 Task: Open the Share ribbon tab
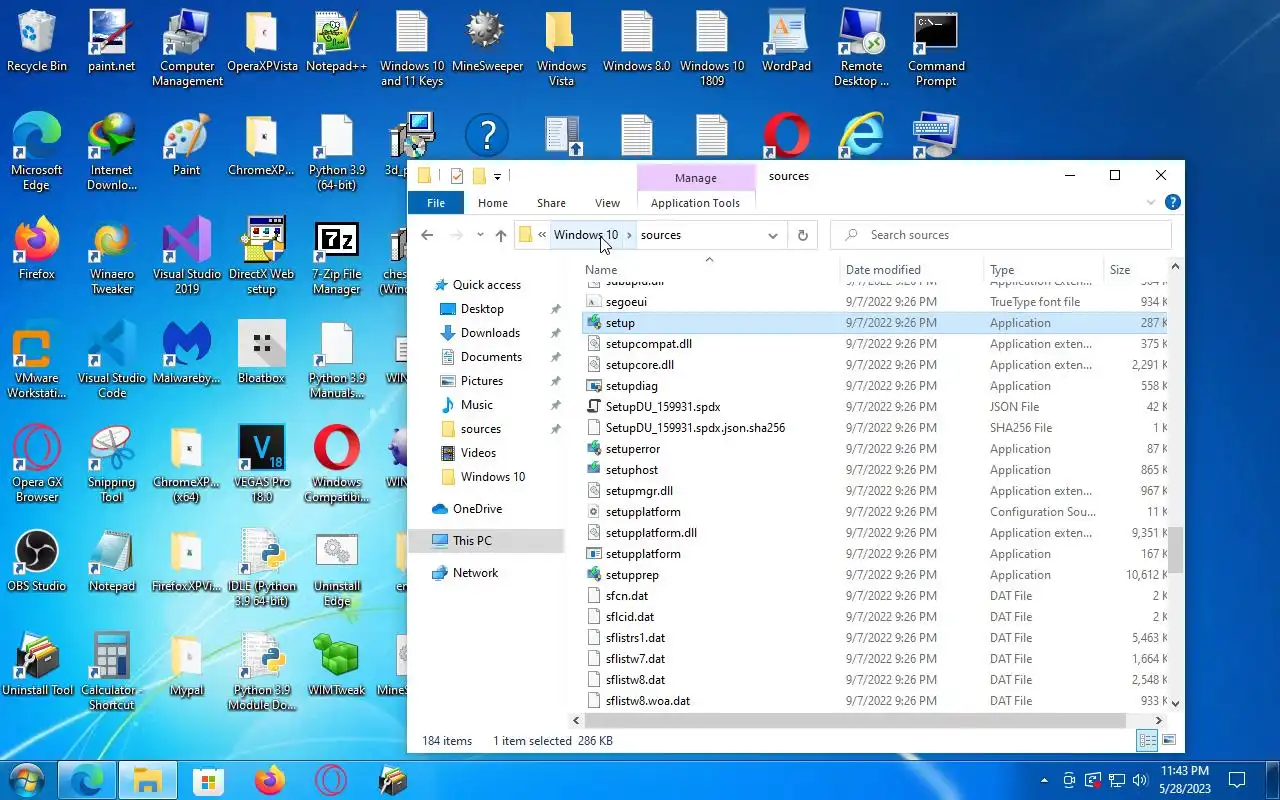551,203
